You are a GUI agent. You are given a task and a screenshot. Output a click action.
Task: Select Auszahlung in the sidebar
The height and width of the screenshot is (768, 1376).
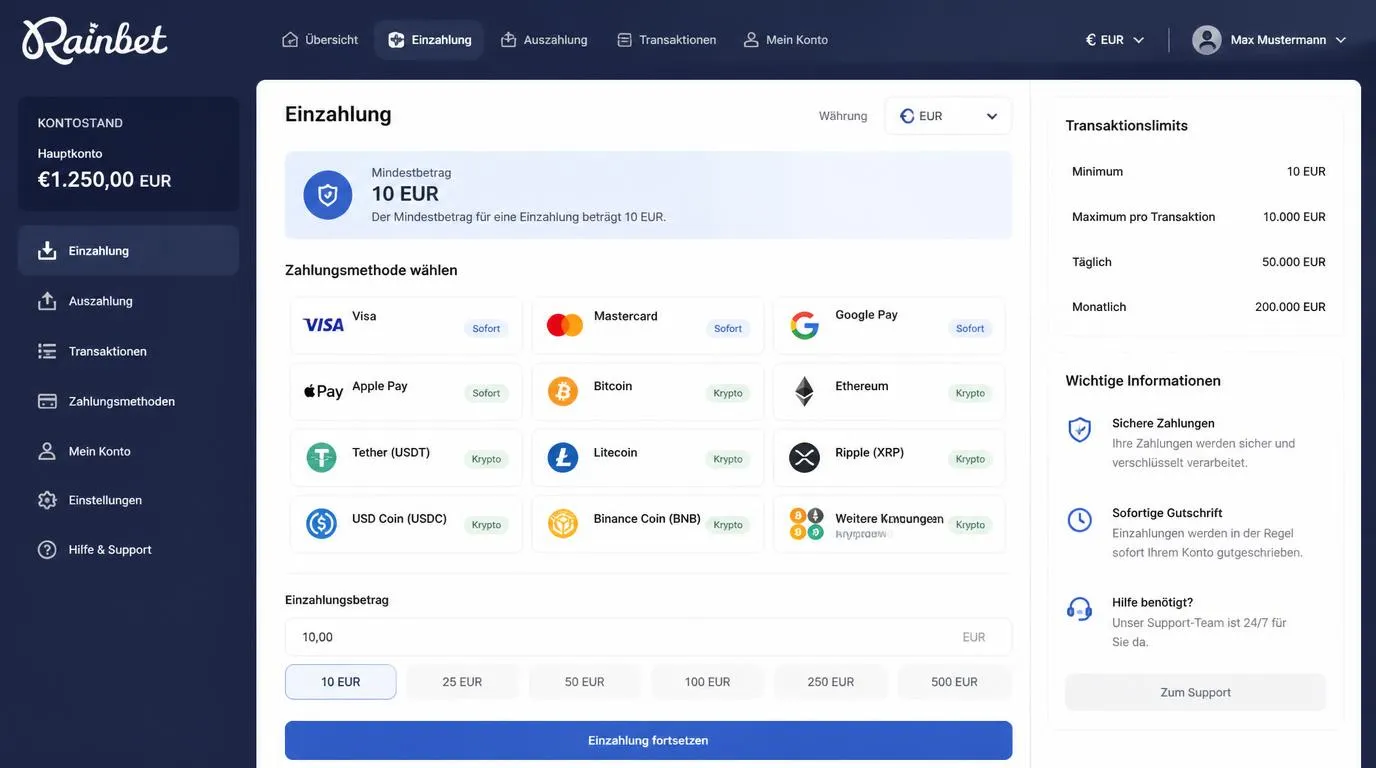(128, 301)
